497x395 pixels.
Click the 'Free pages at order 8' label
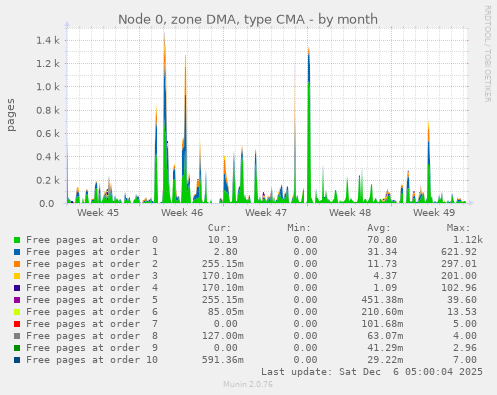pos(92,336)
